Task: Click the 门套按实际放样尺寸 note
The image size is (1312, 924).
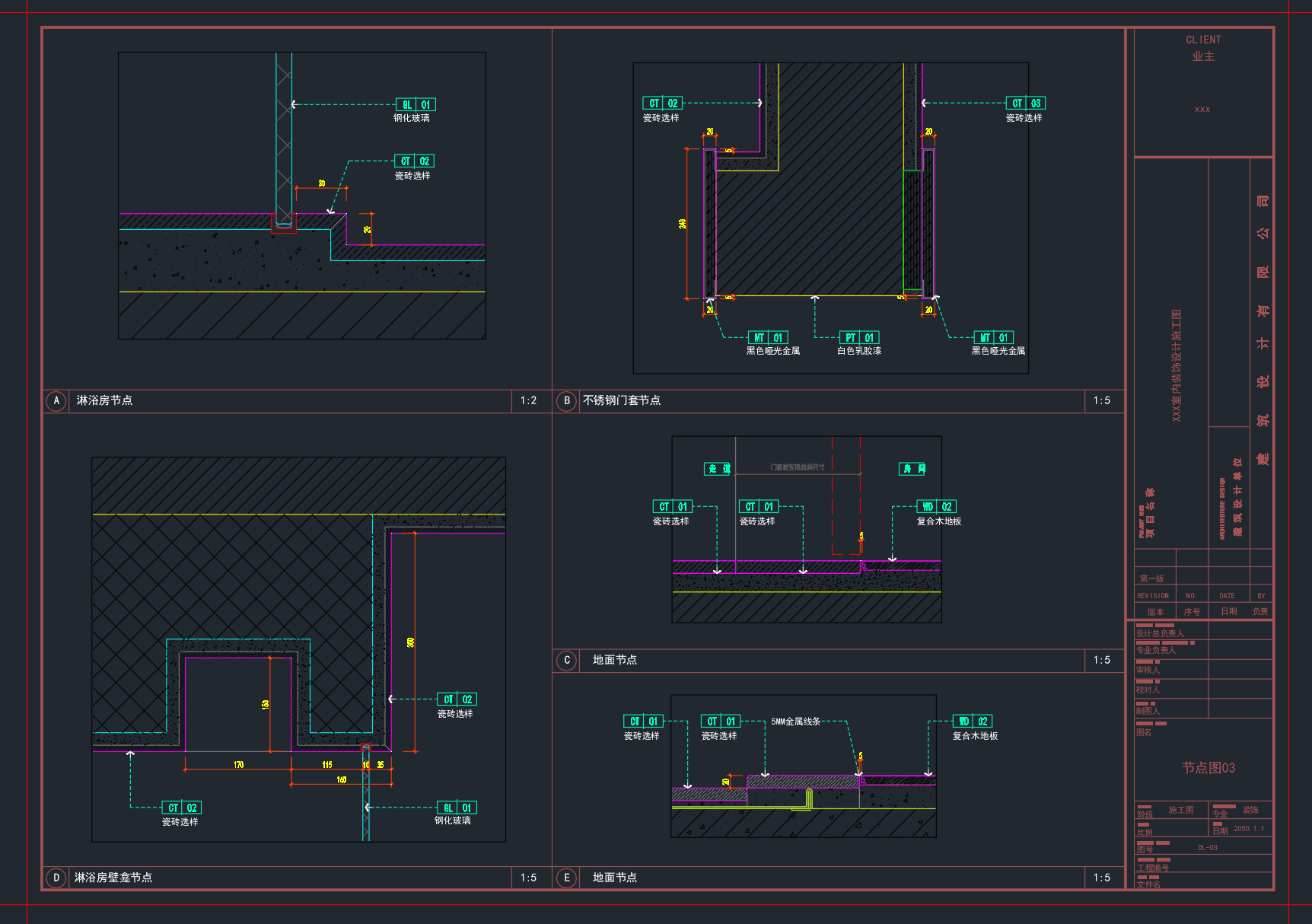Action: [797, 467]
